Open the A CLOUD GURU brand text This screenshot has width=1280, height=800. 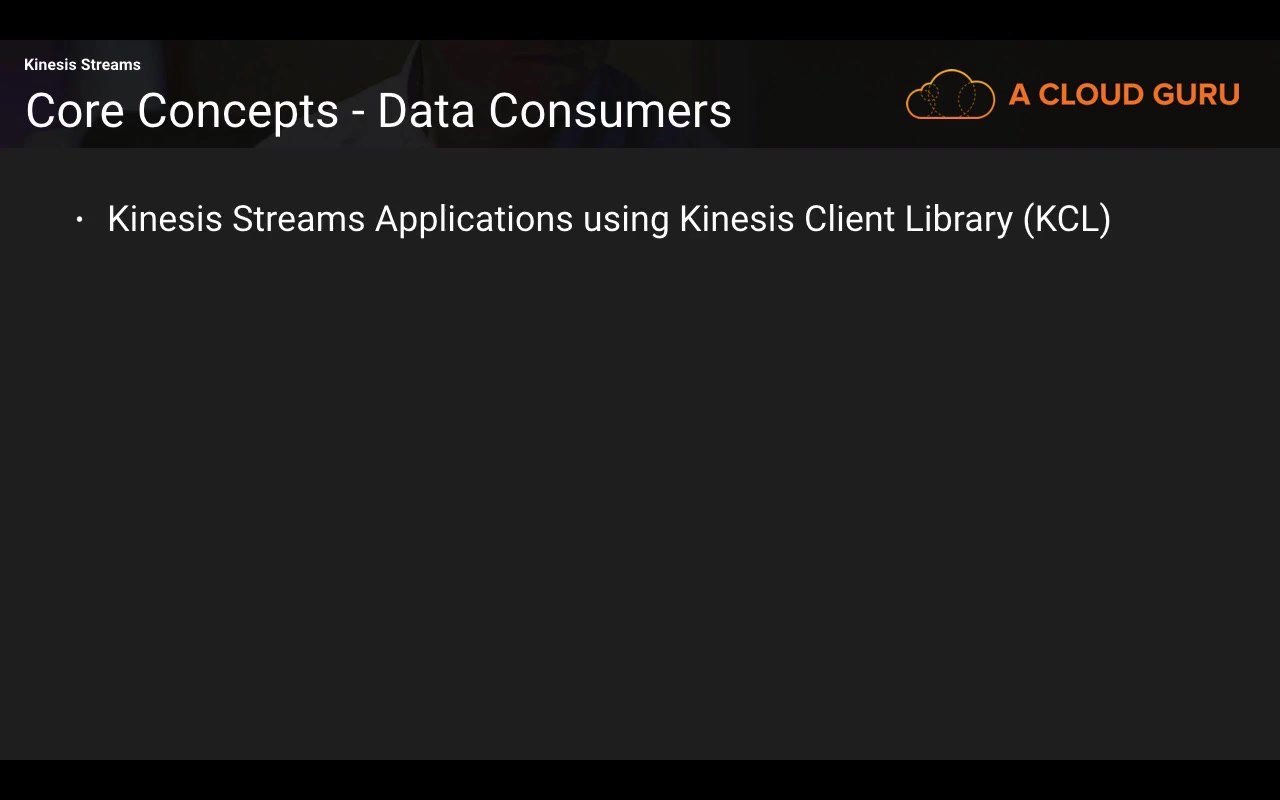(1123, 95)
